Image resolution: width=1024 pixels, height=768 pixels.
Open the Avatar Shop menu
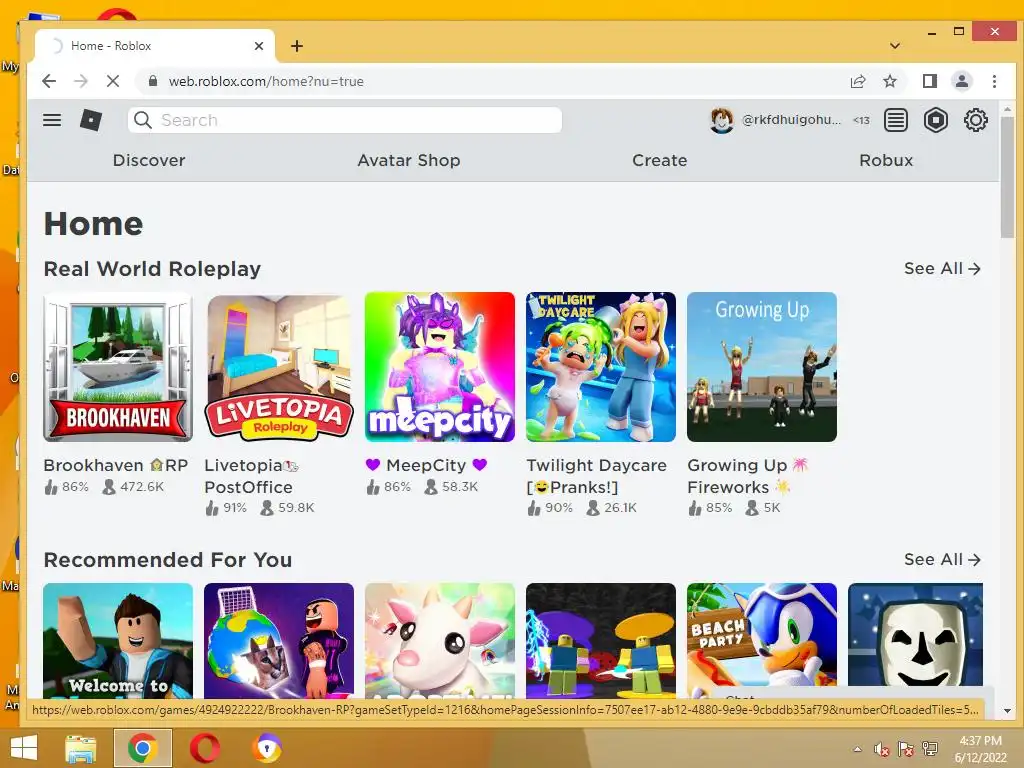click(409, 160)
